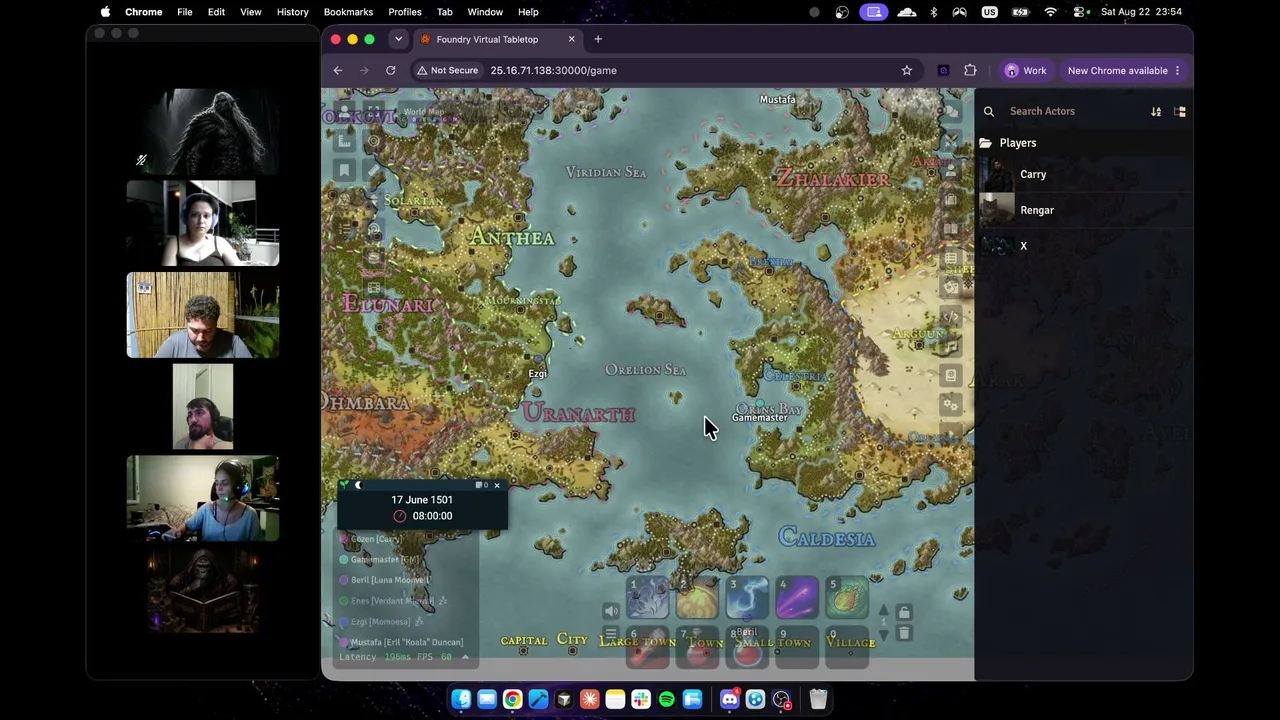Click the select-tokens frame tool
The width and height of the screenshot is (1280, 720).
[374, 112]
